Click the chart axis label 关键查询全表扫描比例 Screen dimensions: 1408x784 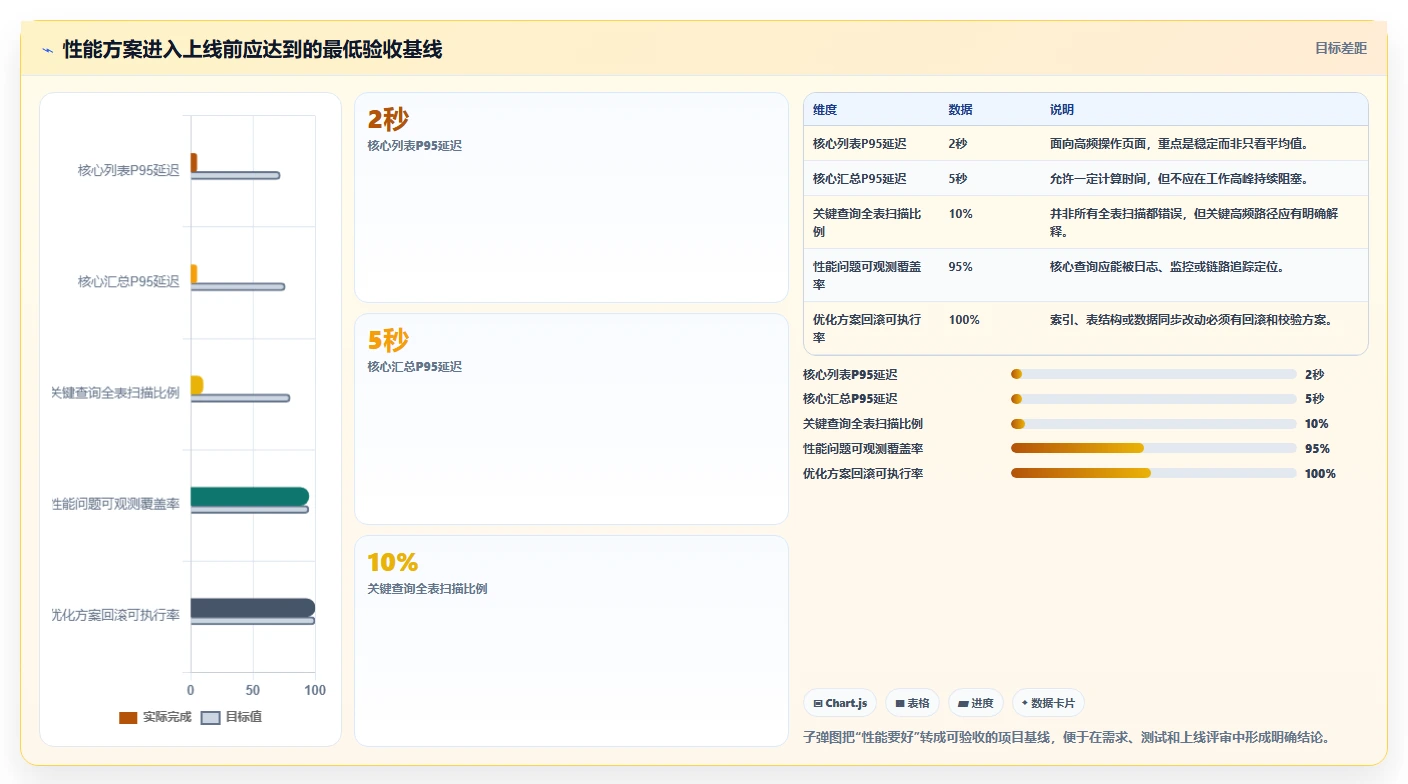(x=115, y=393)
